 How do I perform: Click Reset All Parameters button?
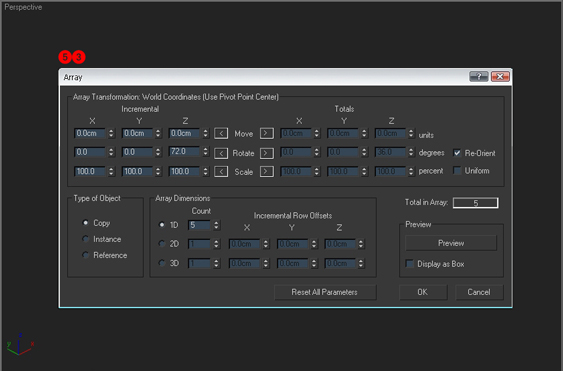coord(325,292)
